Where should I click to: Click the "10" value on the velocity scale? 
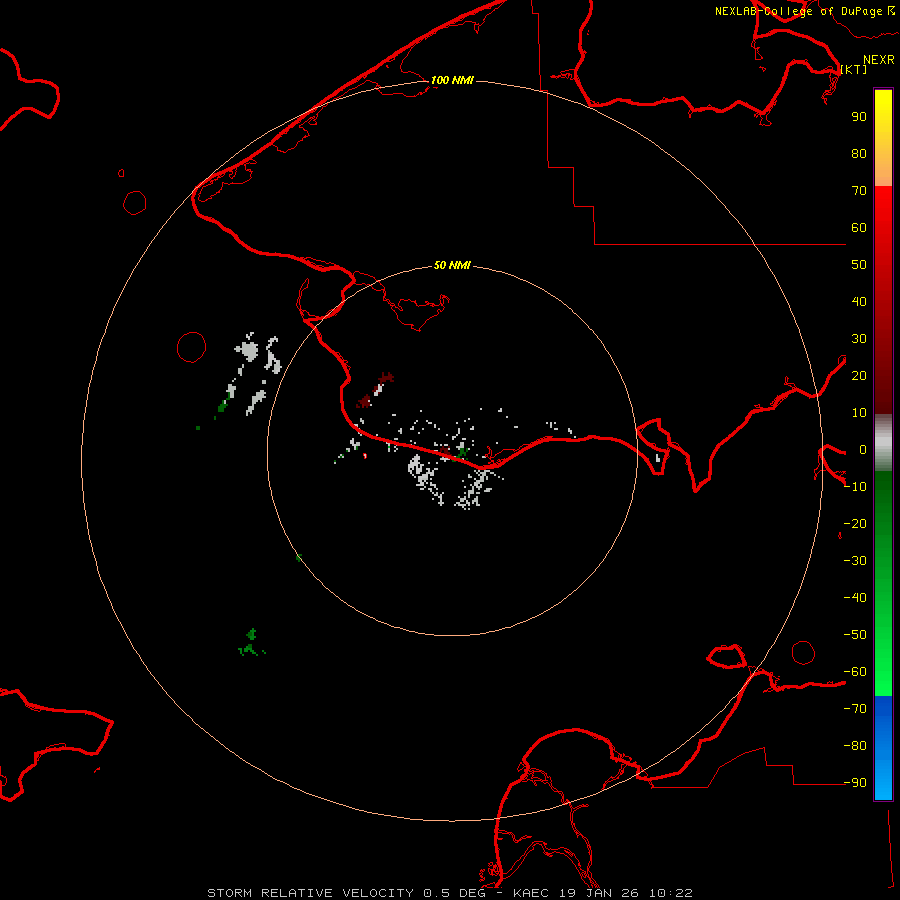point(859,413)
